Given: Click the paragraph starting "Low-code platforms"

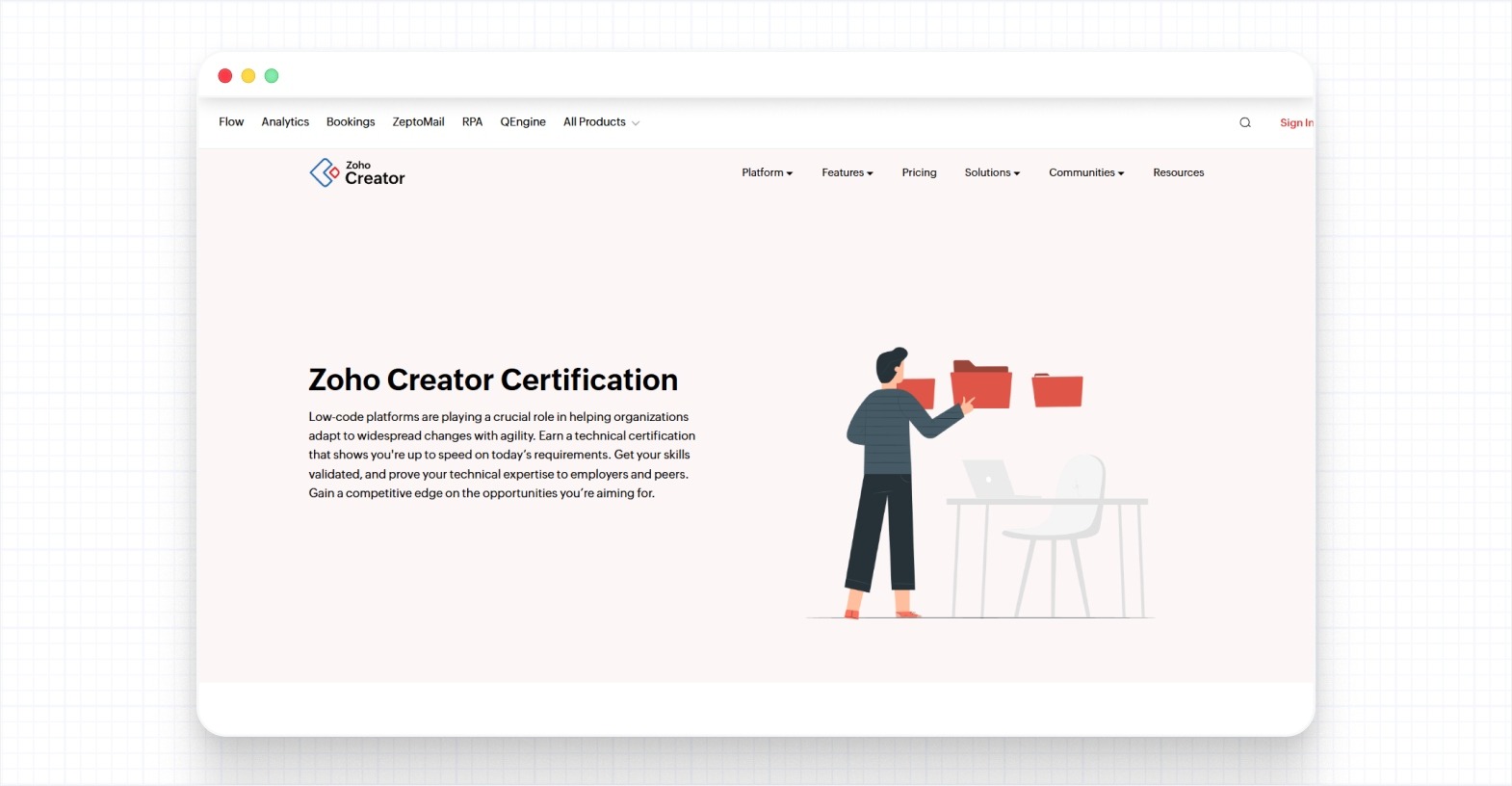Looking at the screenshot, I should [502, 455].
